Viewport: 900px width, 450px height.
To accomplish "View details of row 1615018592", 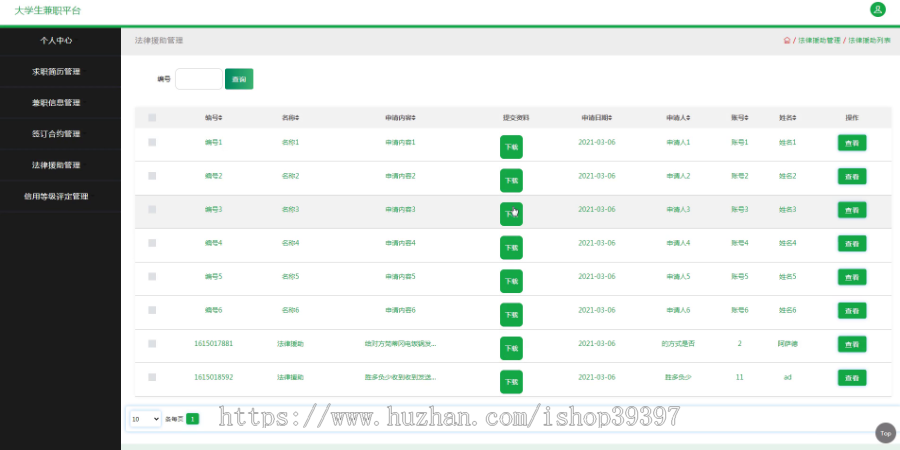I will [x=852, y=378].
